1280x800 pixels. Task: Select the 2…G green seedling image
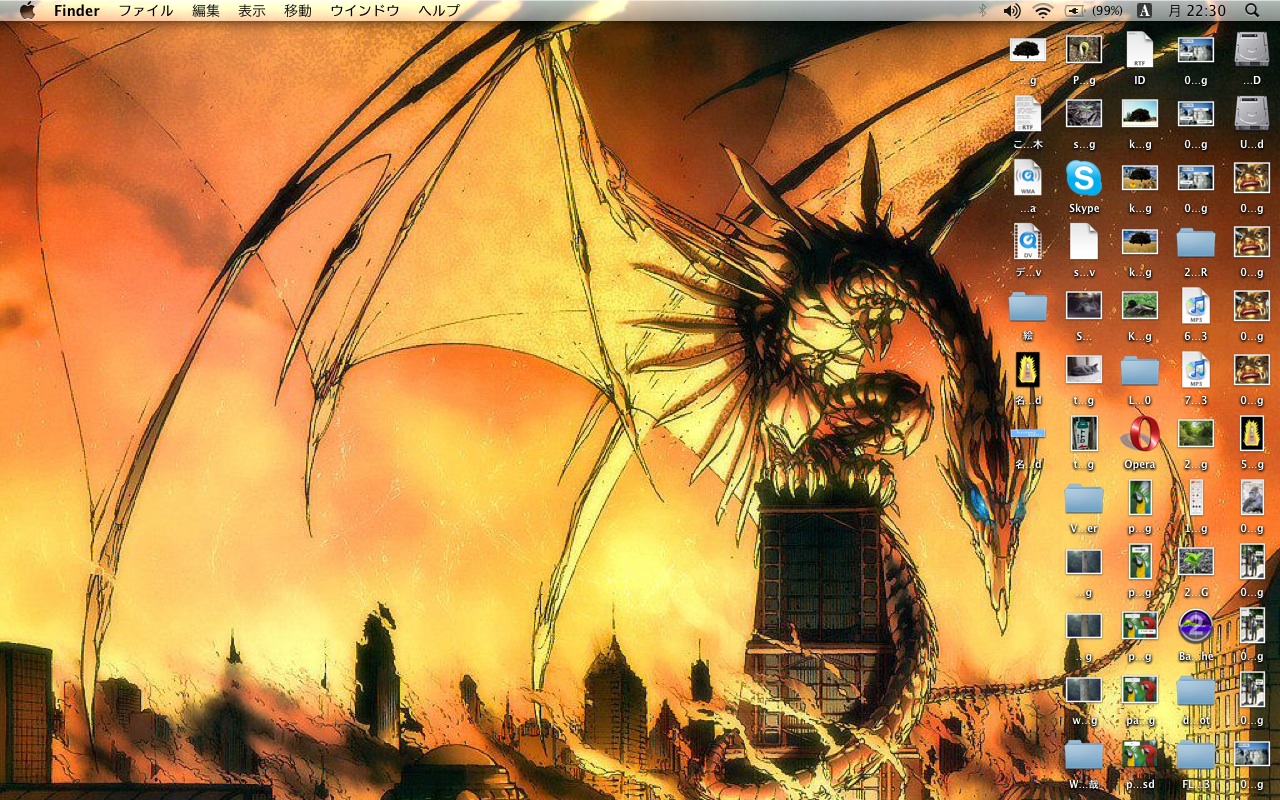tap(1196, 562)
